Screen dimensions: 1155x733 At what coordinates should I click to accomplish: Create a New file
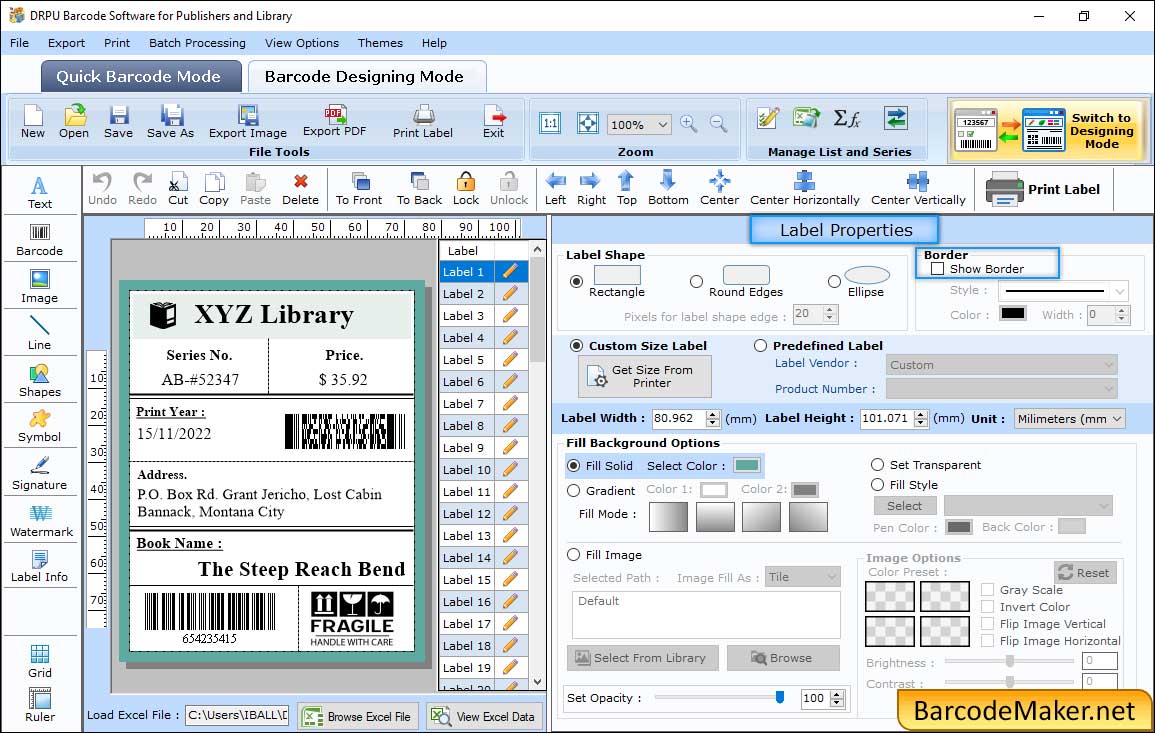point(33,122)
